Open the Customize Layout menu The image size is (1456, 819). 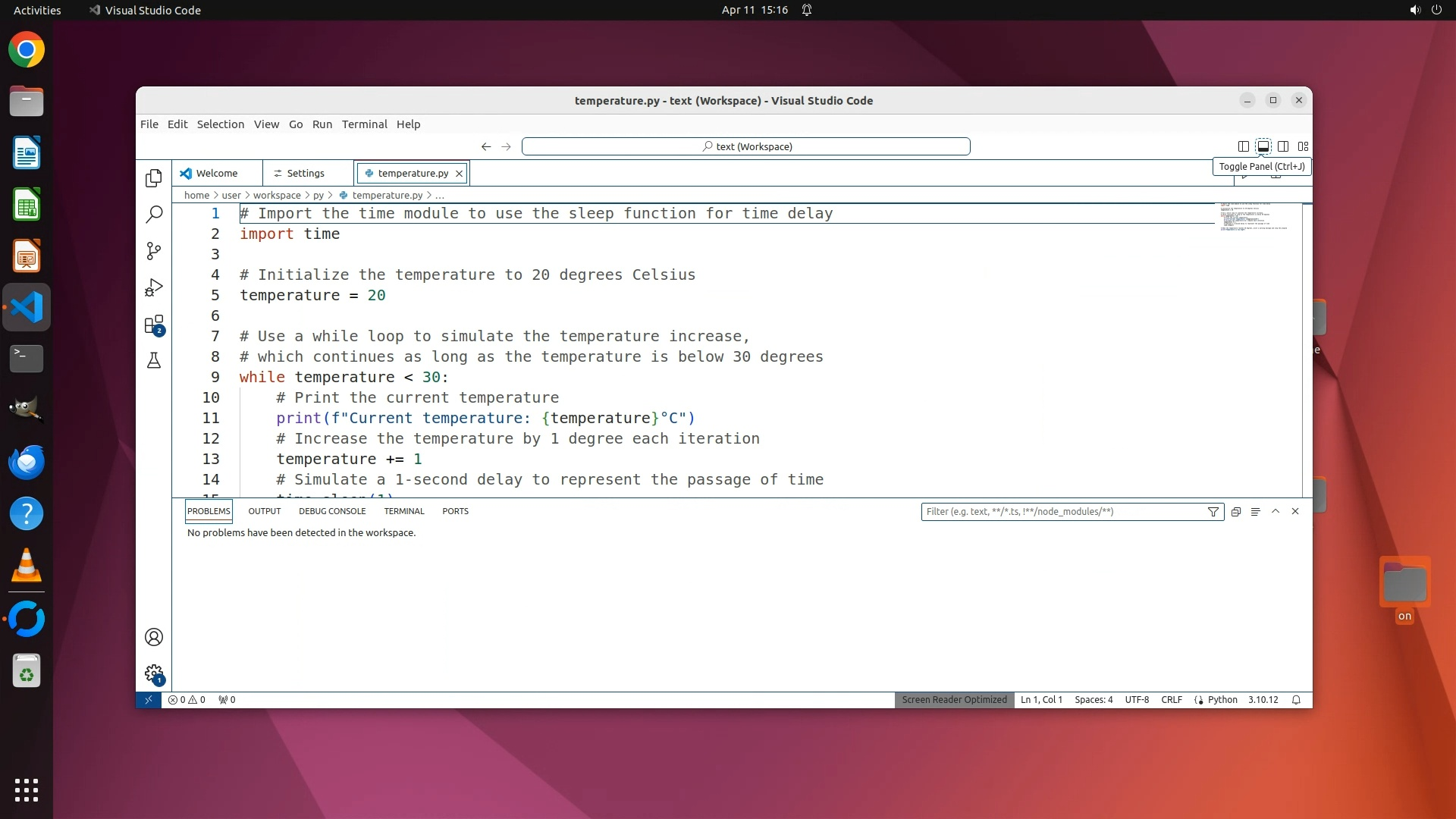coord(1304,146)
